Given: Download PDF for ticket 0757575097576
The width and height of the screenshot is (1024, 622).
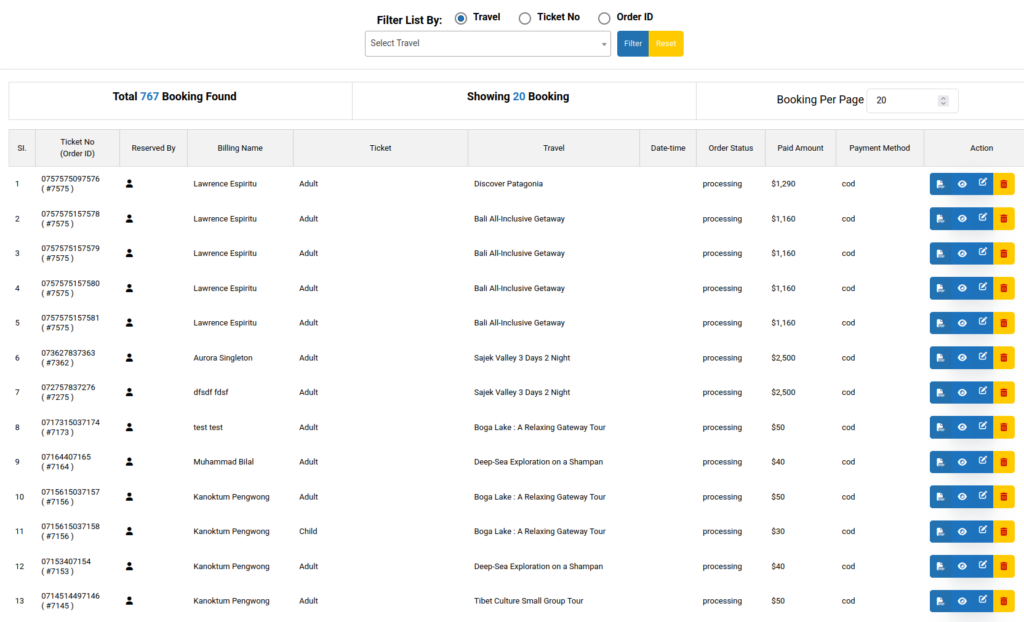Looking at the screenshot, I should (940, 184).
